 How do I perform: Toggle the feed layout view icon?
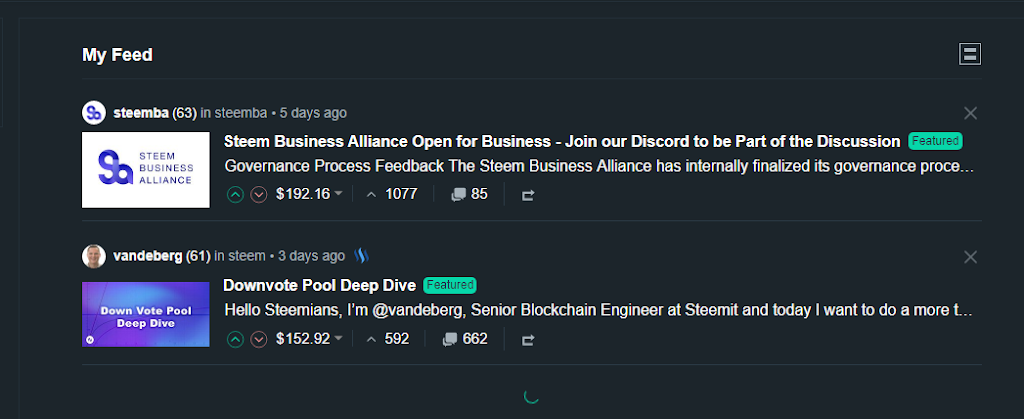click(x=970, y=54)
